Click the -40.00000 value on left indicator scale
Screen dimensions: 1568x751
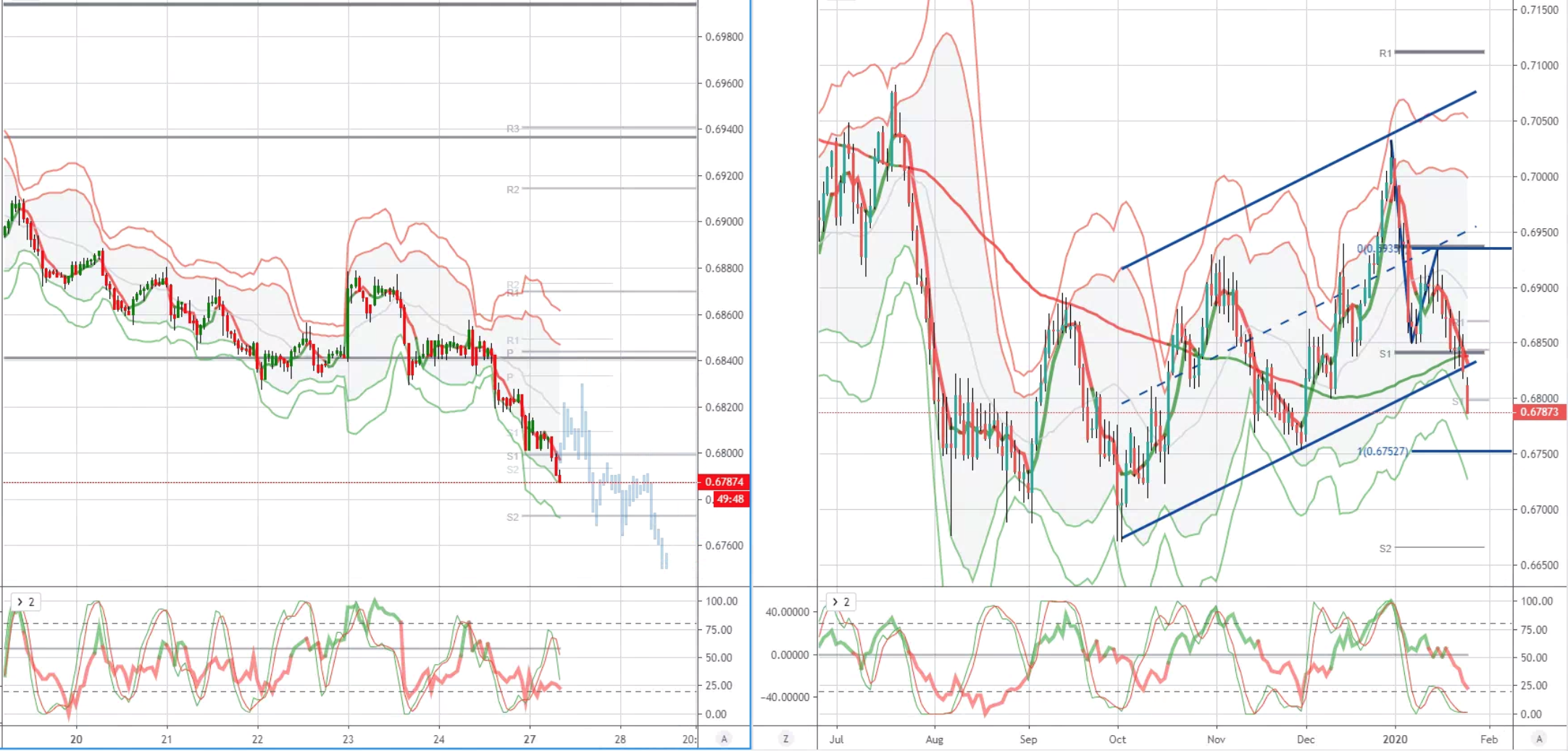point(785,697)
